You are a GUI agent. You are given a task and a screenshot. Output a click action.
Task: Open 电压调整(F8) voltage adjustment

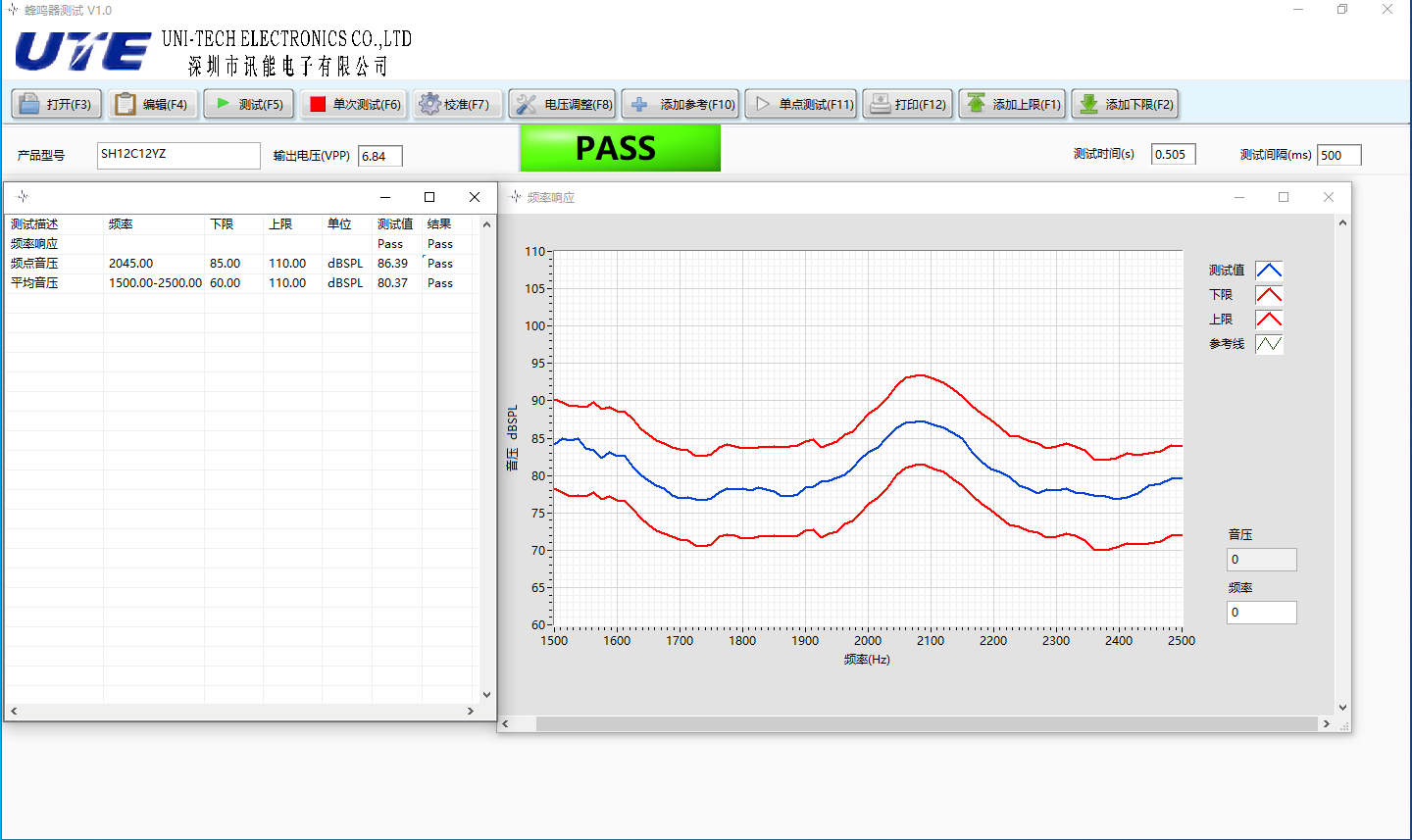[562, 104]
